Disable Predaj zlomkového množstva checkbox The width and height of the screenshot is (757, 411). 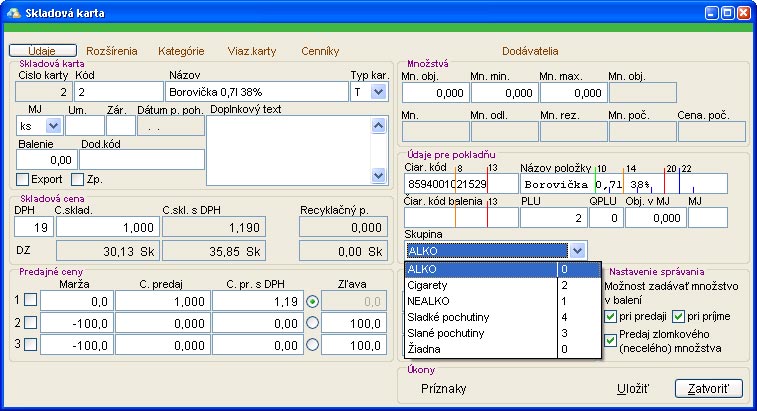coord(610,341)
